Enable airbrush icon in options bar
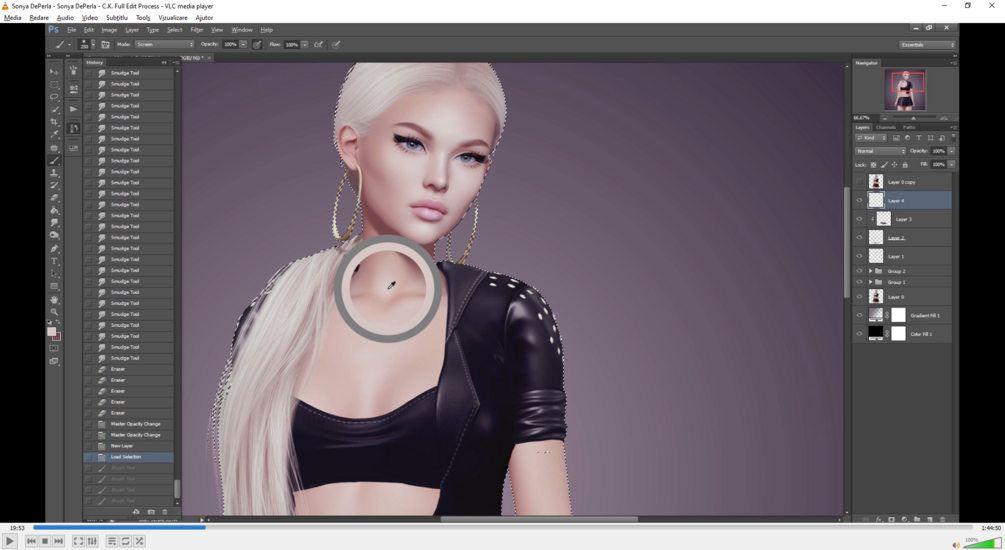Viewport: 1005px width, 550px height. pos(318,45)
